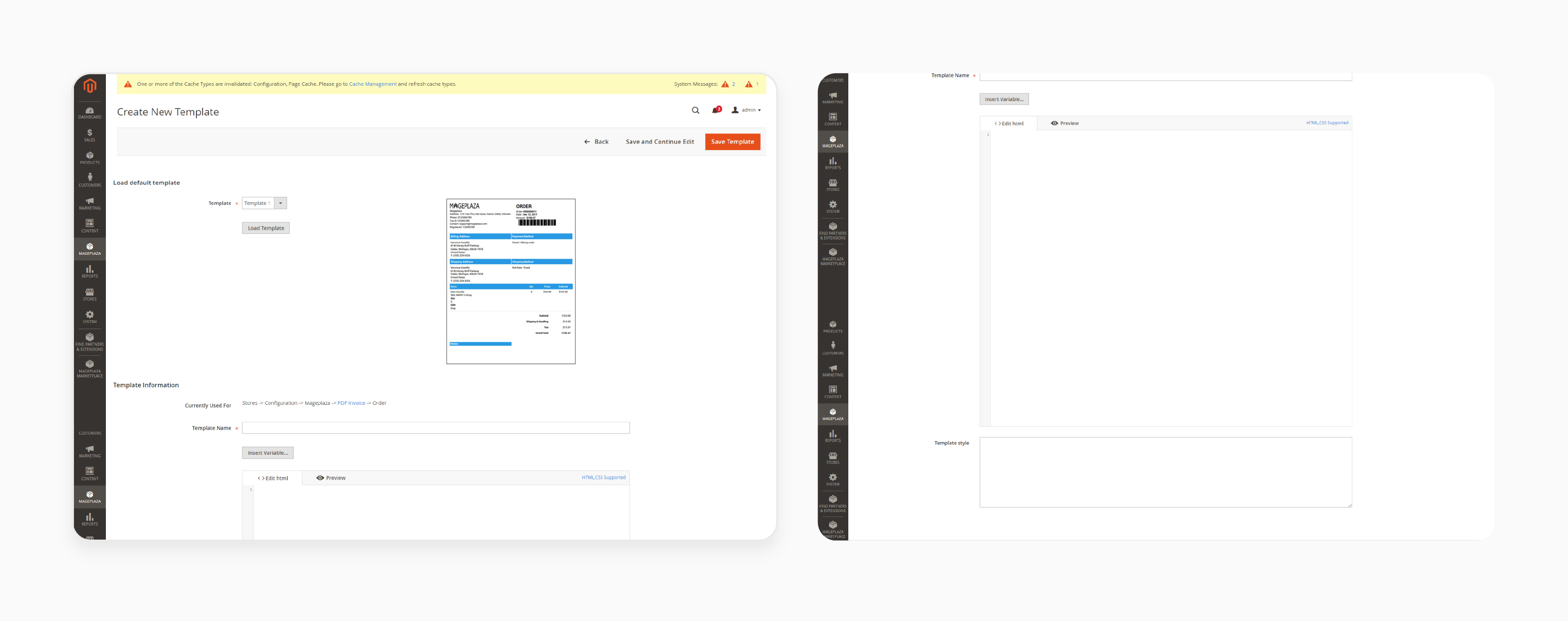Switch to Preview tab on right page

point(1064,123)
